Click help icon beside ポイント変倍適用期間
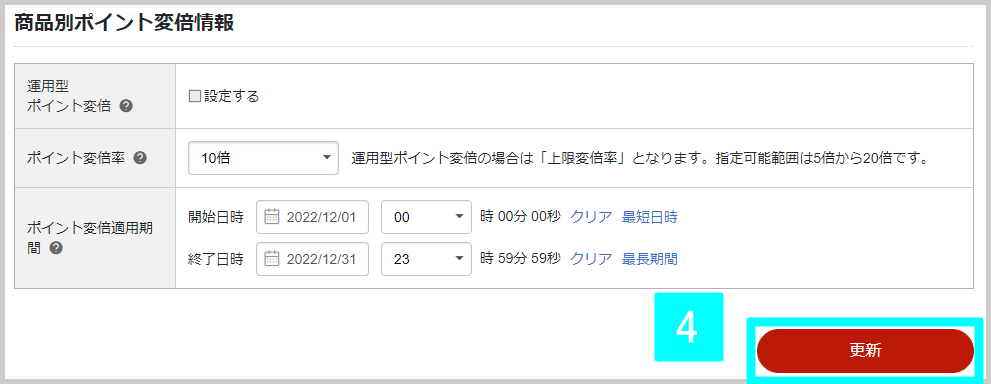The height and width of the screenshot is (384, 991). [x=56, y=248]
